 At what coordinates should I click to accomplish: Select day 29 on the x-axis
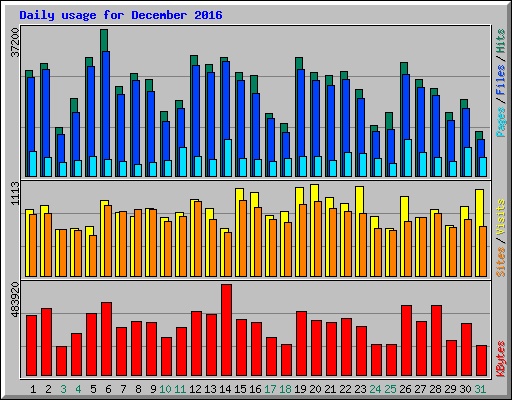pos(450,389)
